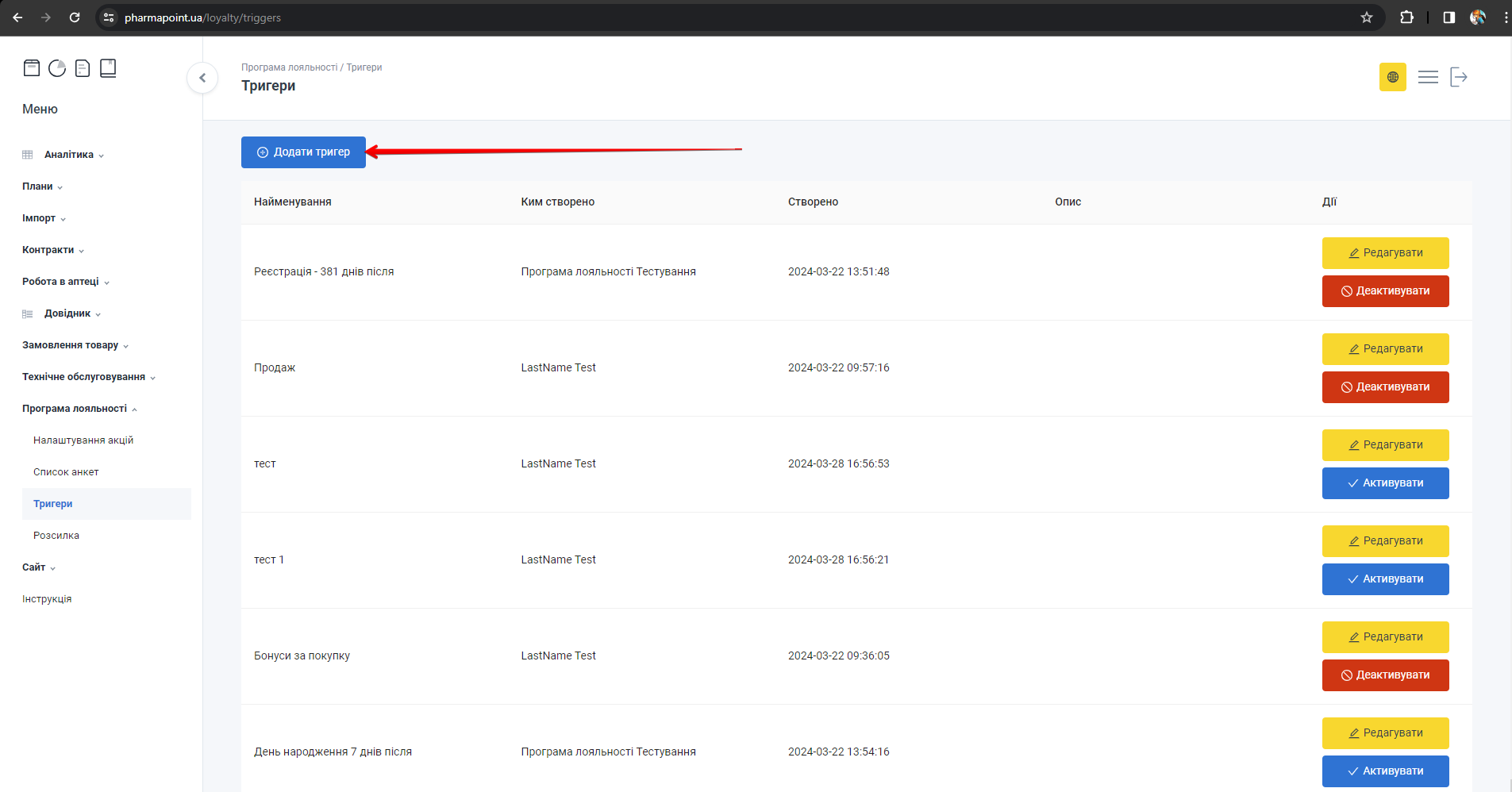The image size is (1512, 792).
Task: Expand the Аналітика menu section
Action: tap(69, 155)
